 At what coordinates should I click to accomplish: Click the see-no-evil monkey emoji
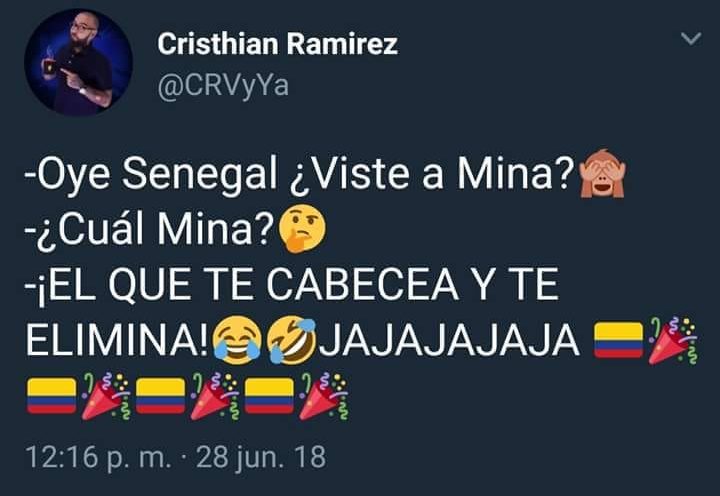(602, 173)
